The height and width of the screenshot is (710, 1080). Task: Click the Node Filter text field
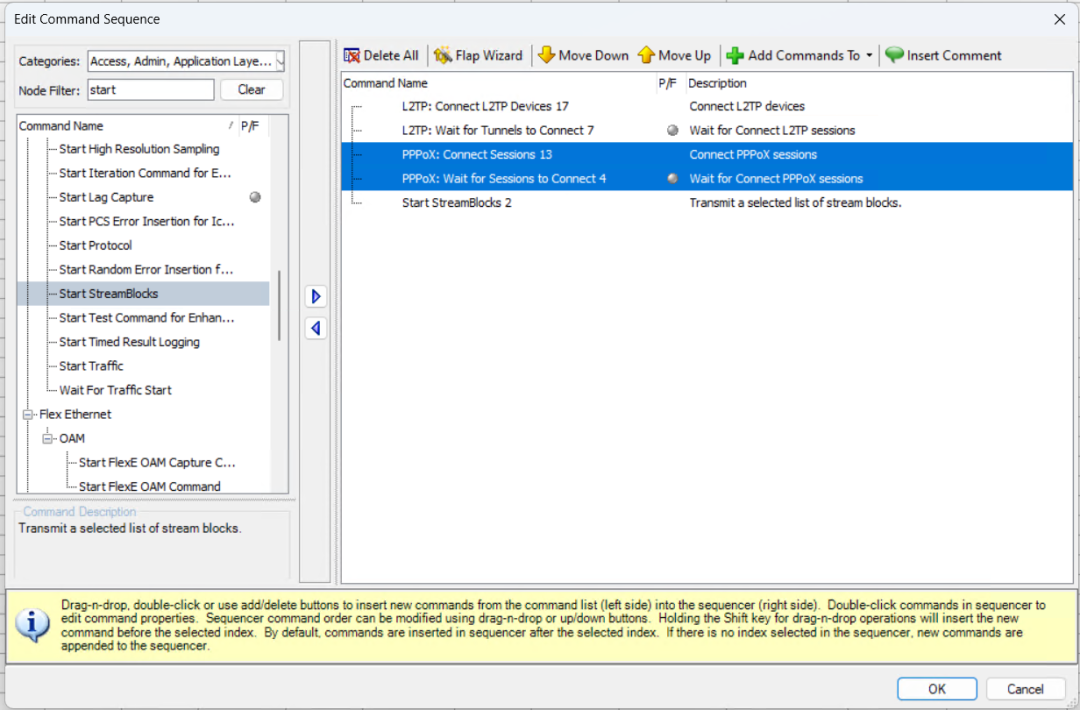pyautogui.click(x=150, y=90)
